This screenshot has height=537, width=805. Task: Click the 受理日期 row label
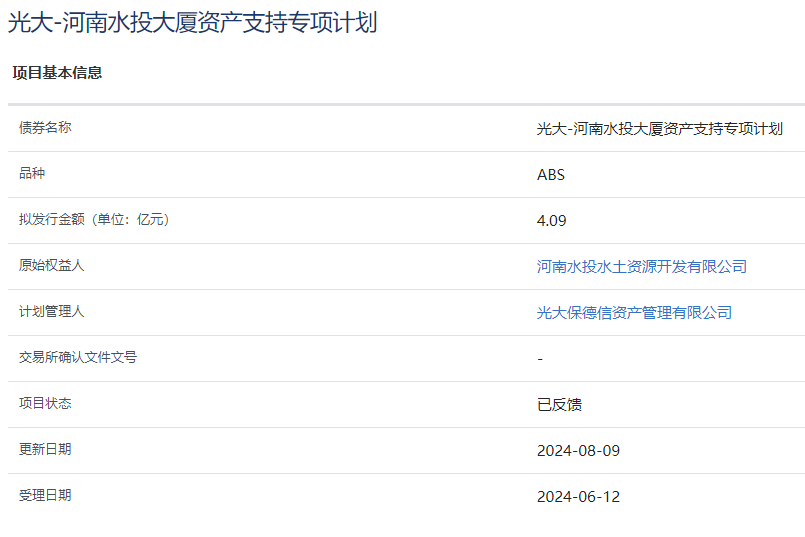pos(45,496)
